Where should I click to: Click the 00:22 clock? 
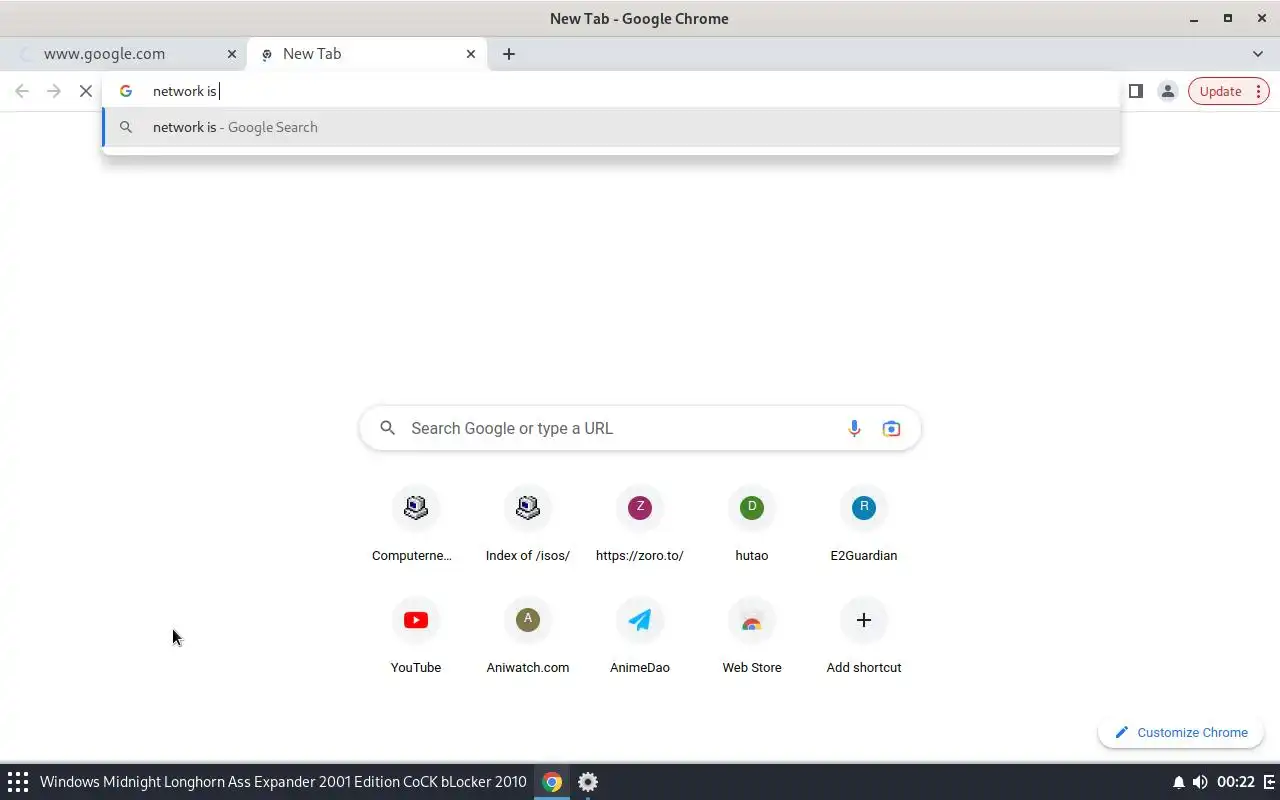coord(1236,782)
